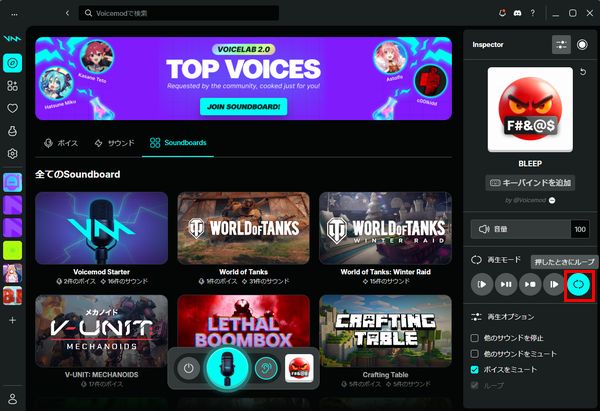
Task: Select the blue chat-icon soundboard in sidebar
Action: (x=13, y=182)
